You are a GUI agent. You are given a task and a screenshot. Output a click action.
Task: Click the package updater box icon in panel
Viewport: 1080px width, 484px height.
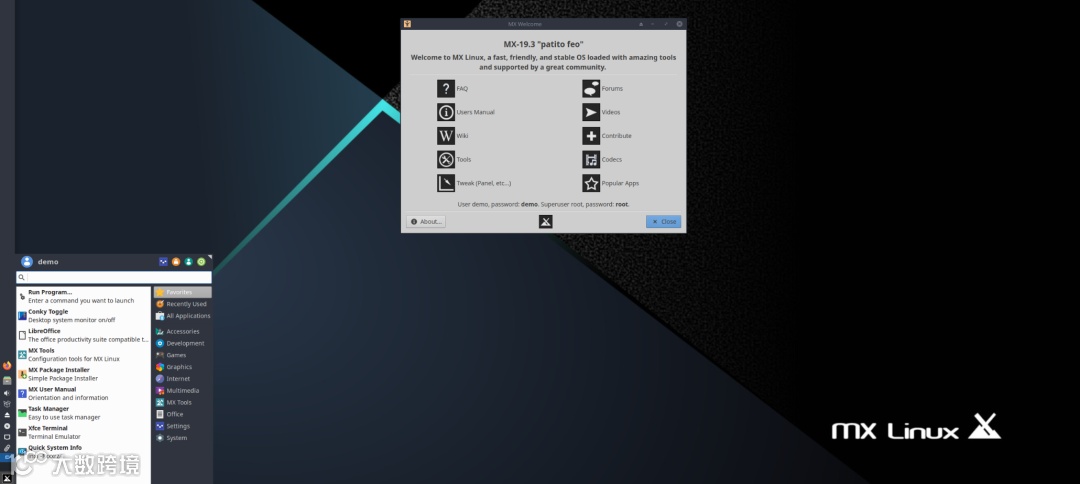pyautogui.click(x=7, y=404)
